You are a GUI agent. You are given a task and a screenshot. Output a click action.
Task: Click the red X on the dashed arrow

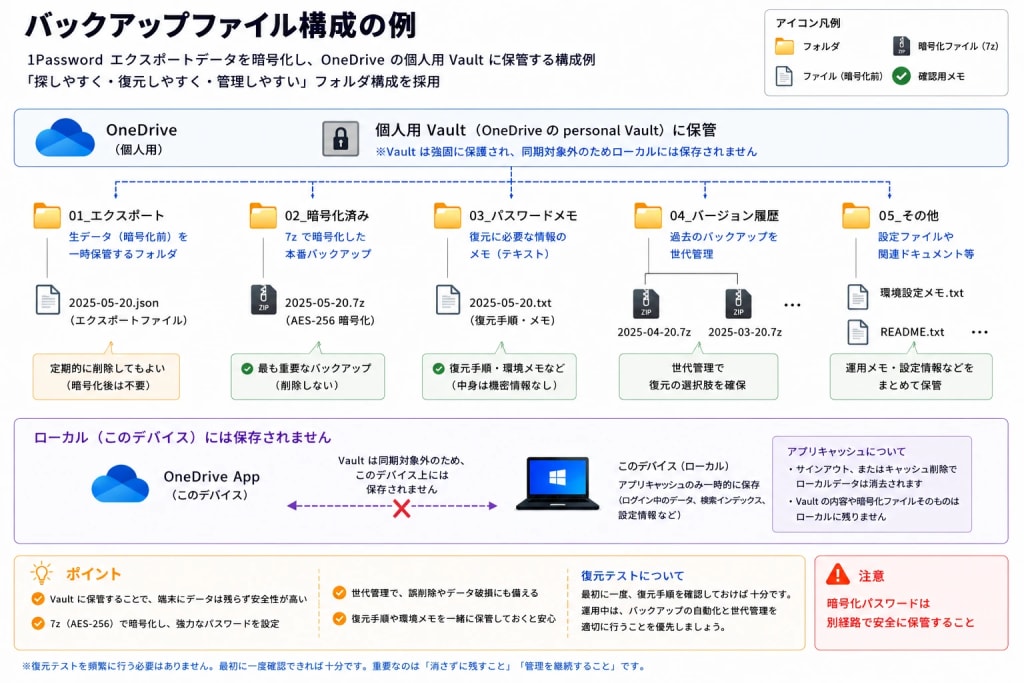click(402, 508)
